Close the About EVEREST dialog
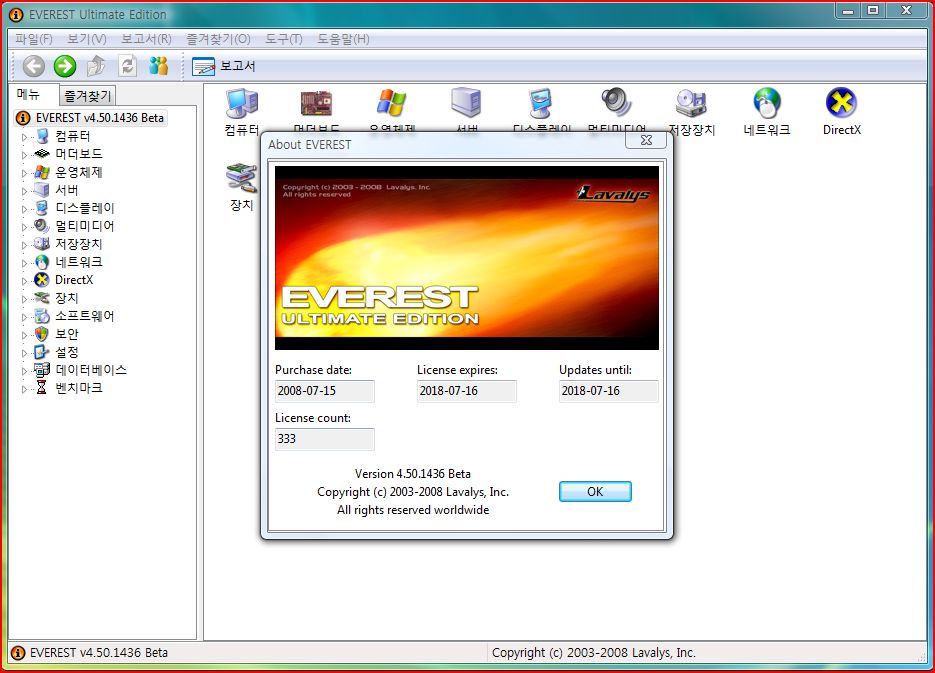The image size is (935, 673). (646, 140)
